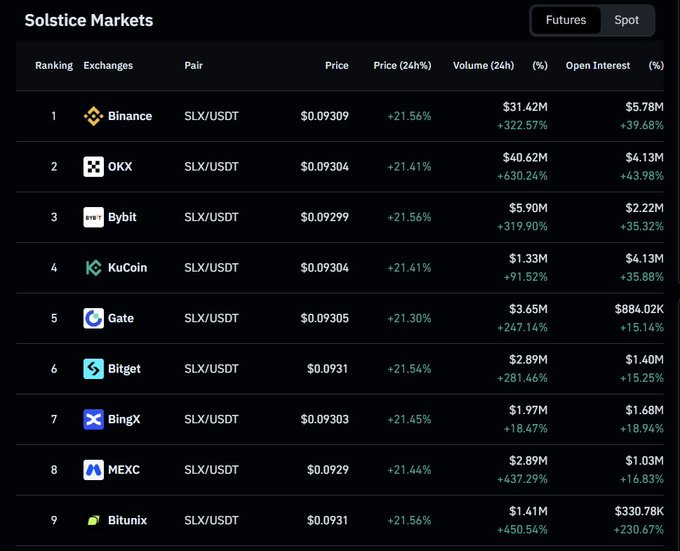Open the Bitunix exchange link

click(127, 520)
